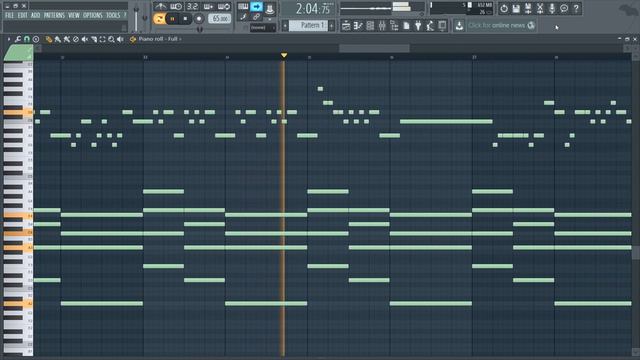Toggle typing keyboard to piano
The image size is (640, 360).
coord(243,7)
